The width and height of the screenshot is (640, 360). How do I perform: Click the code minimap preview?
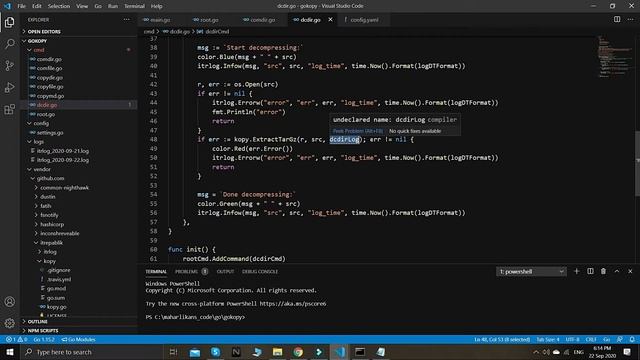(x=614, y=56)
